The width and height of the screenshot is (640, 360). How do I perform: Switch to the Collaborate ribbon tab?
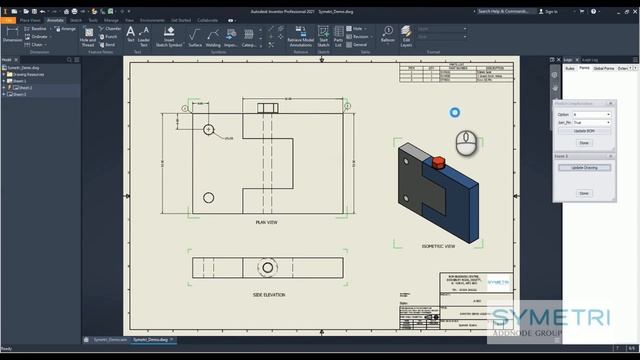tap(207, 20)
